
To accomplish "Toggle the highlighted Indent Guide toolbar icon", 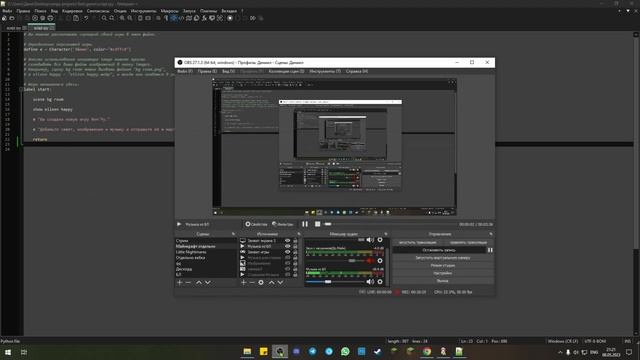I will (x=174, y=18).
